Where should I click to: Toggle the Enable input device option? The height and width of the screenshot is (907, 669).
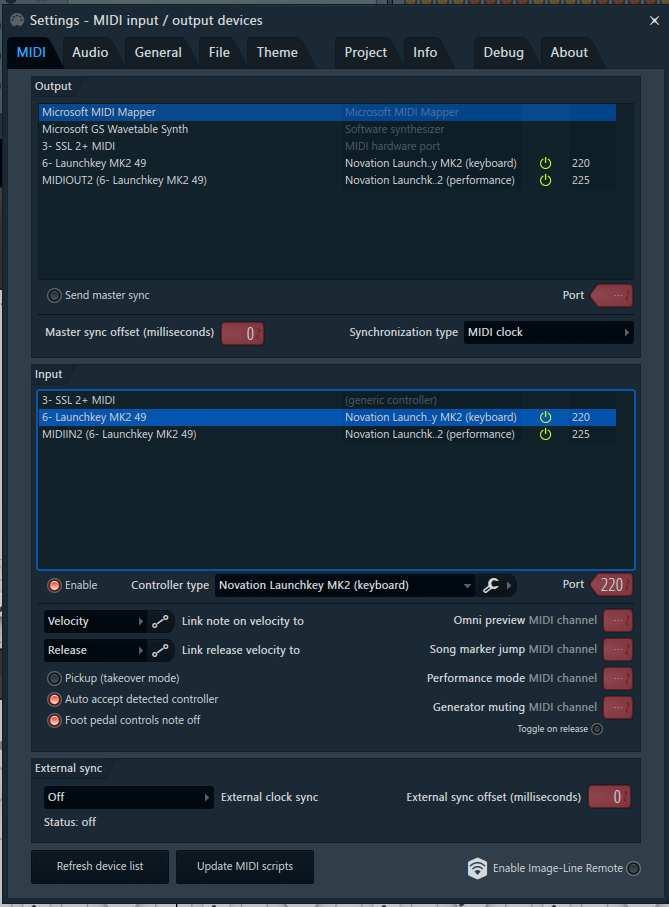54,585
